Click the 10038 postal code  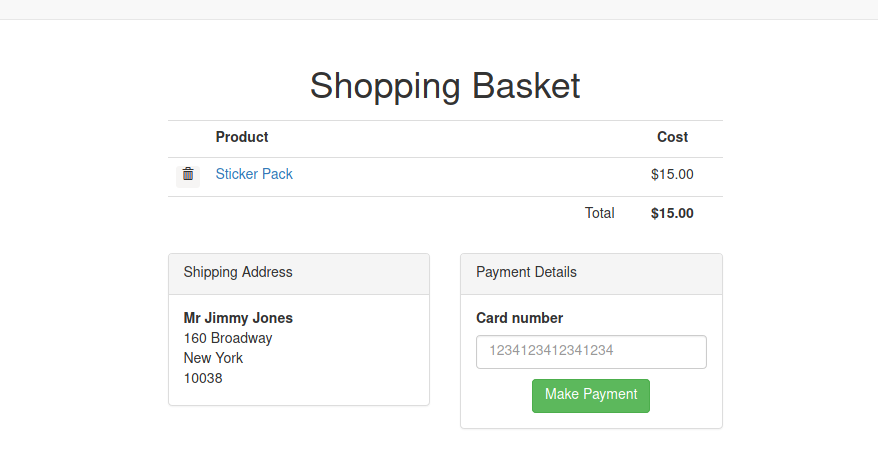coord(203,378)
